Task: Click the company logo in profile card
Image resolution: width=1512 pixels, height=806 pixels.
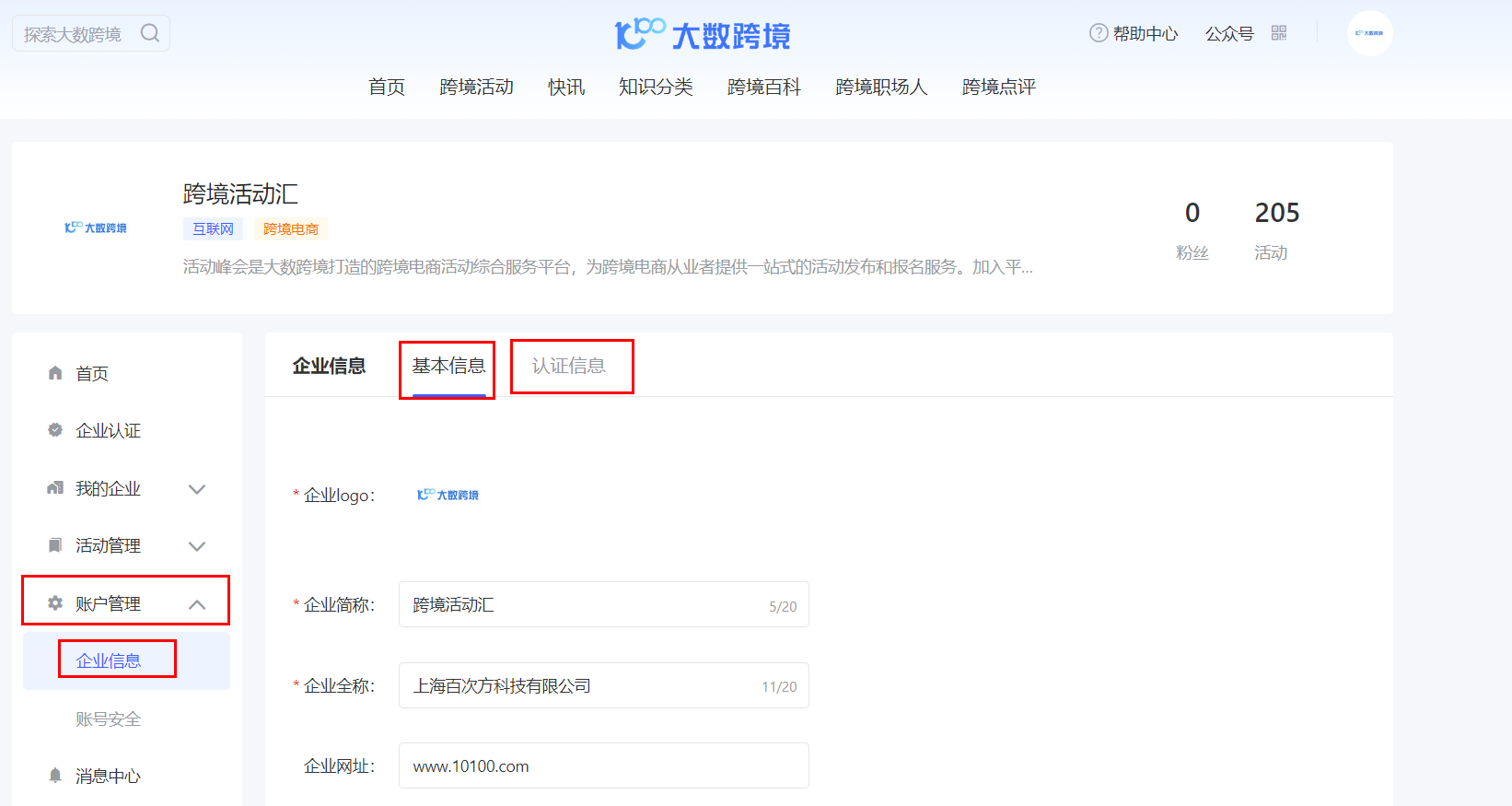Action: click(96, 228)
